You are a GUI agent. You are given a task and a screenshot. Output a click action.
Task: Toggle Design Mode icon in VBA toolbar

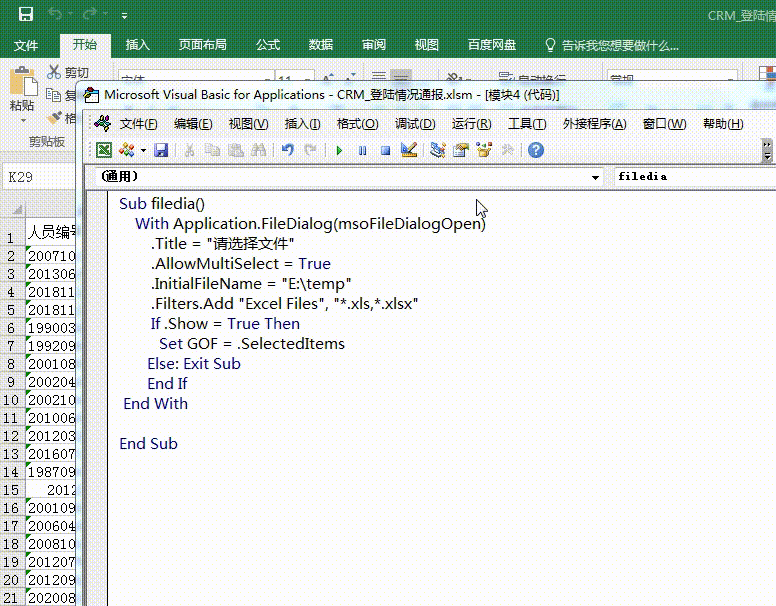point(409,150)
